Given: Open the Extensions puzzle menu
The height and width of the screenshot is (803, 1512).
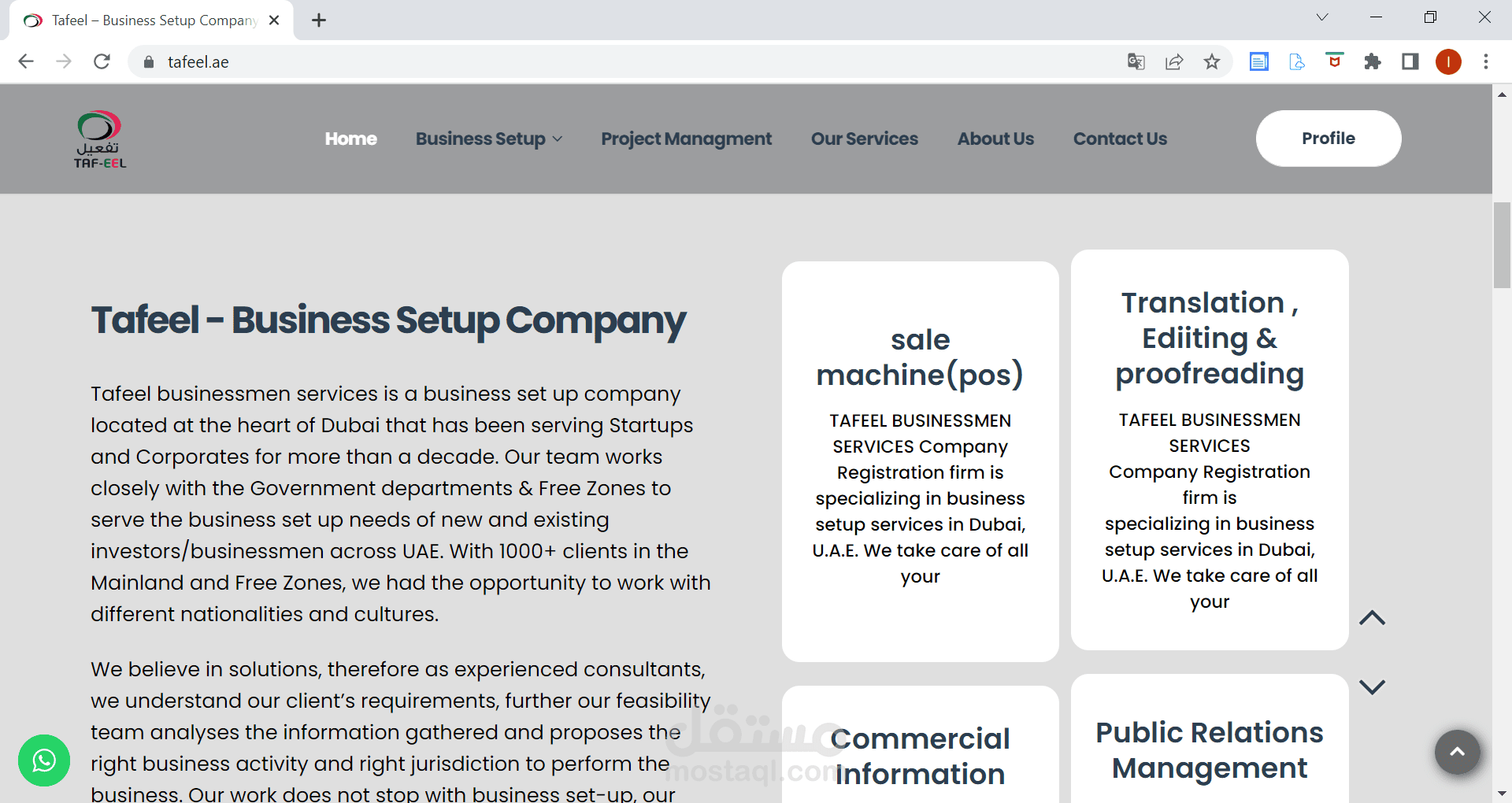Looking at the screenshot, I should (1373, 61).
